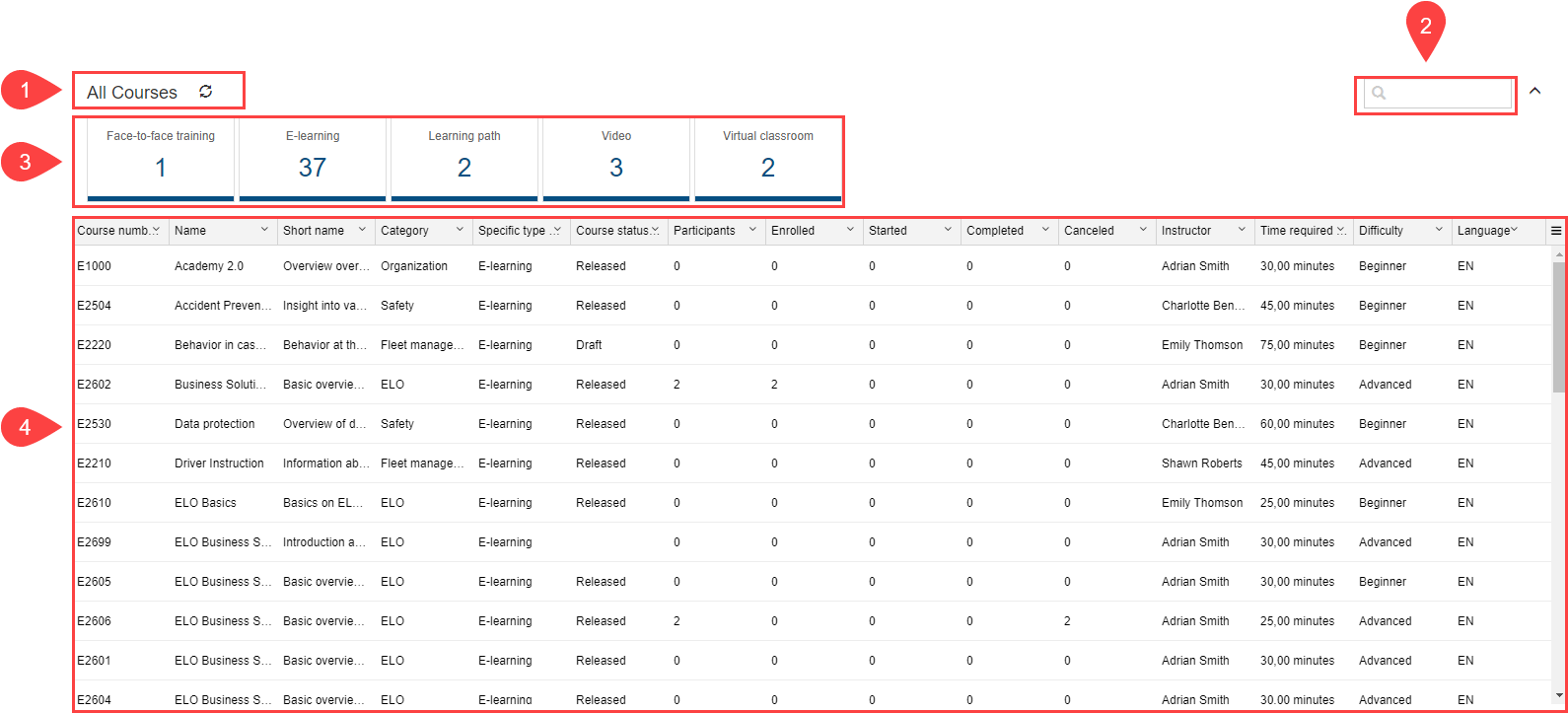Screen dimensions: 1568x713
Task: Open Language column dropdown arrow
Action: 1514,230
